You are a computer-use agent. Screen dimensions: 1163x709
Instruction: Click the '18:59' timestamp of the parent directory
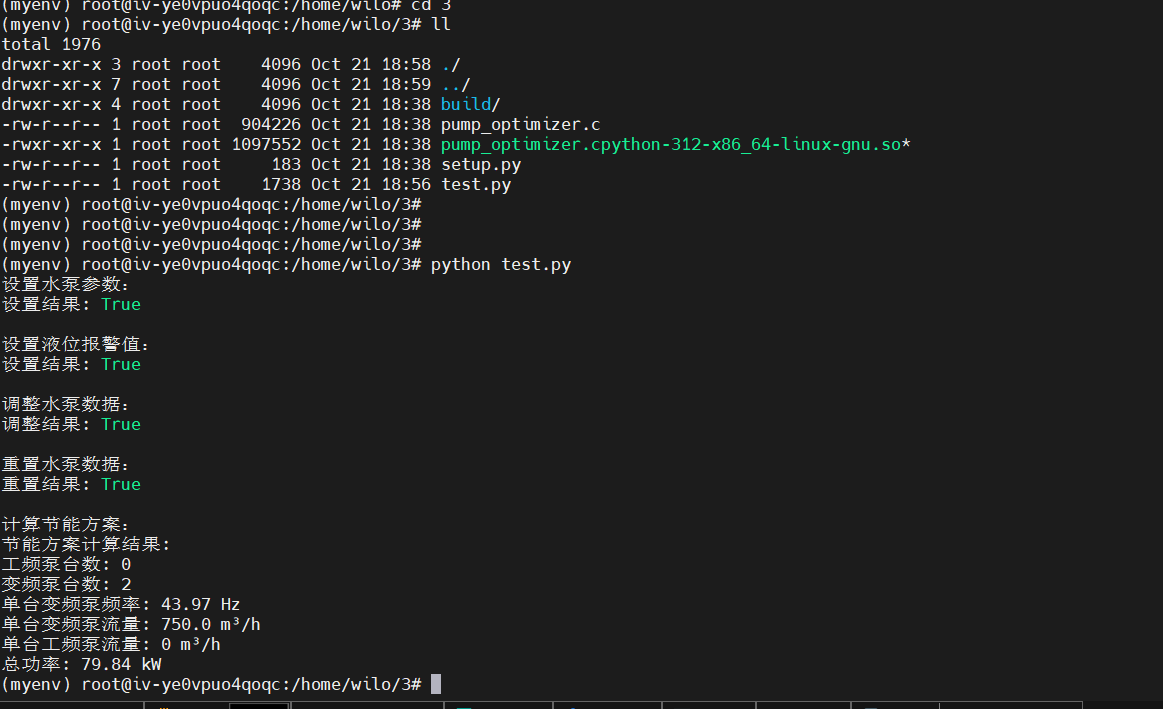406,85
